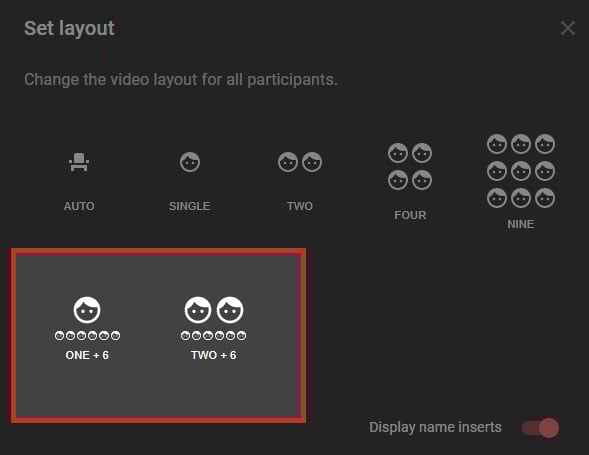This screenshot has width=589, height=455.
Task: Close the Set layout dialog
Action: click(568, 28)
